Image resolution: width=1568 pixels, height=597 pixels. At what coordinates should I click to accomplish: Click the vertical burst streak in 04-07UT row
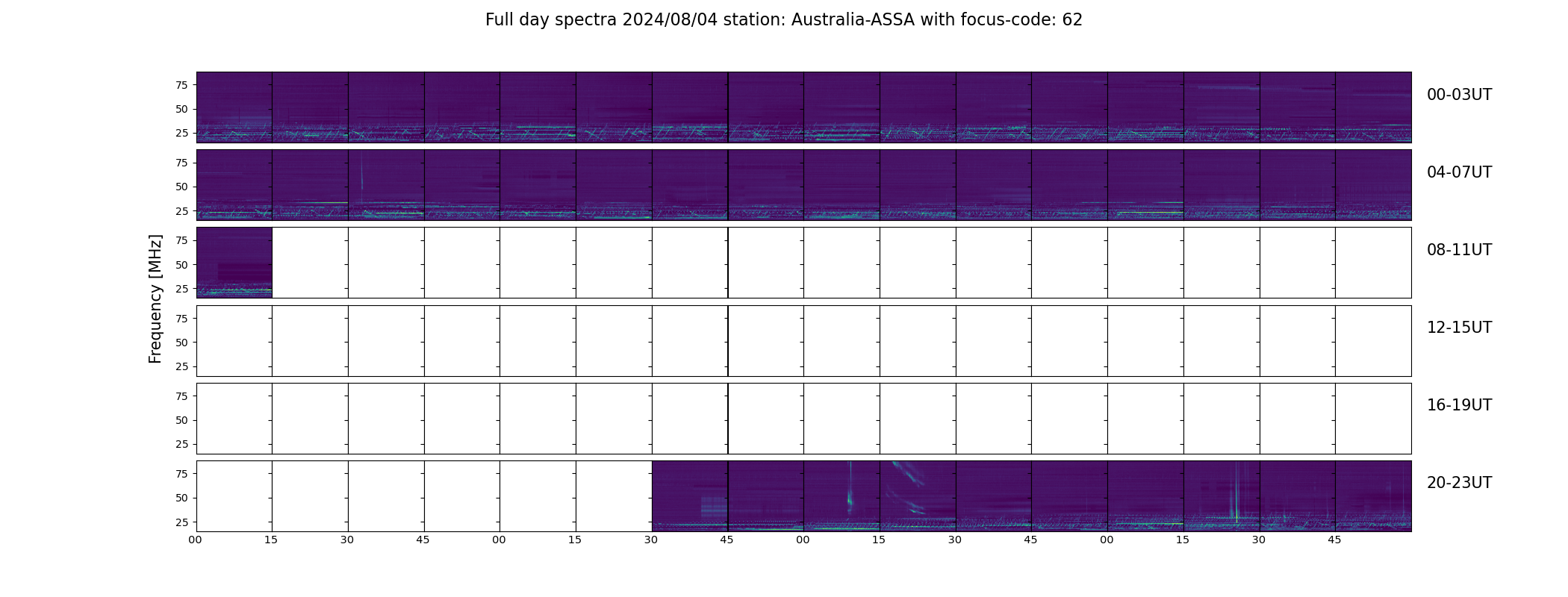coord(361,175)
